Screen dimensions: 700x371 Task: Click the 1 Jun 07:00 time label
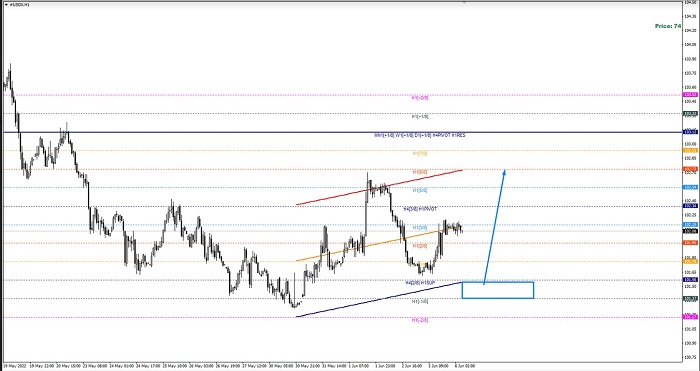358,366
